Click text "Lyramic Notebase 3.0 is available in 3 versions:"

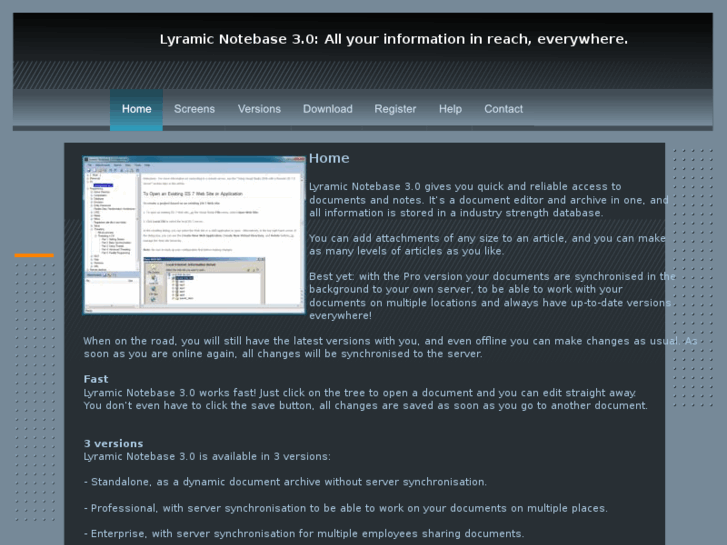click(x=207, y=456)
